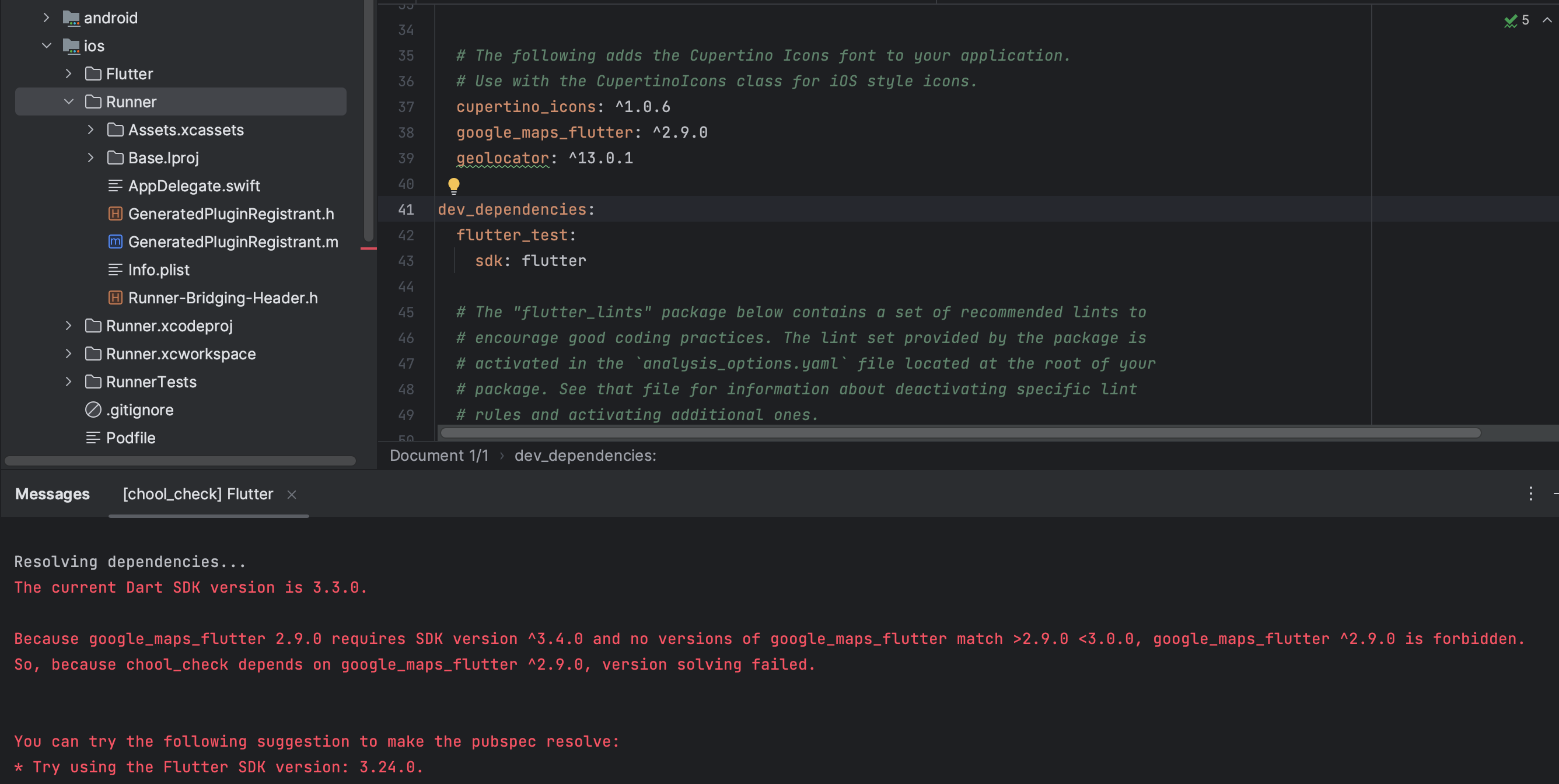
Task: Click the Document 1/1 breadcrumb
Action: 439,456
